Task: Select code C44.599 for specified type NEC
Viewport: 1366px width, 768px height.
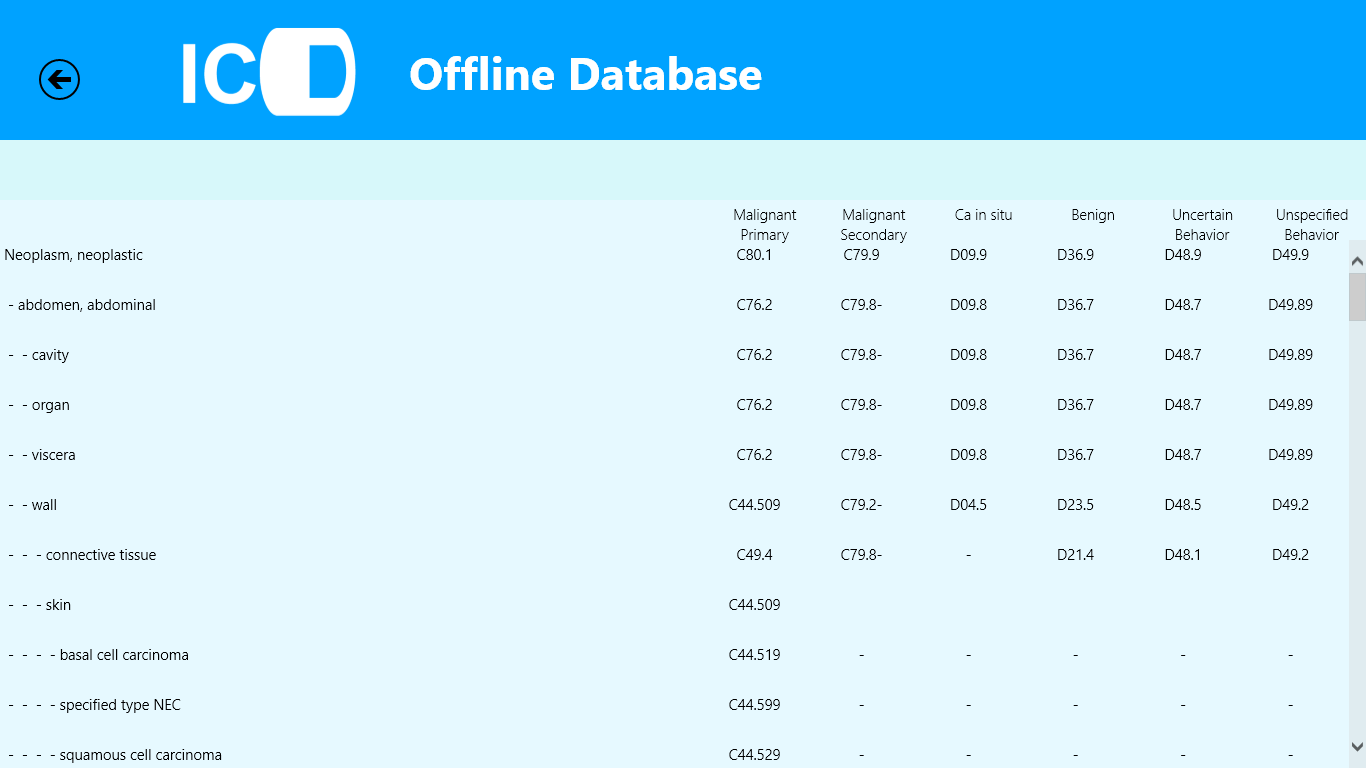Action: [753, 705]
